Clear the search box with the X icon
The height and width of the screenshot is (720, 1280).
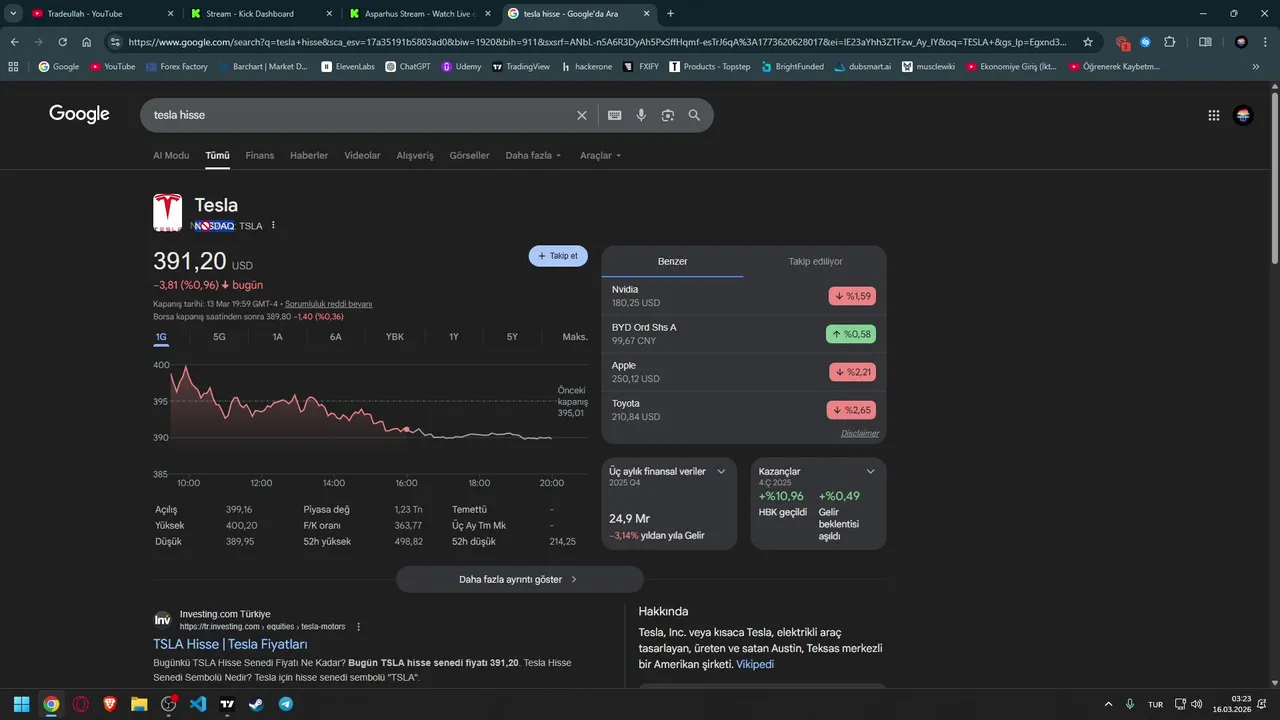pos(582,115)
